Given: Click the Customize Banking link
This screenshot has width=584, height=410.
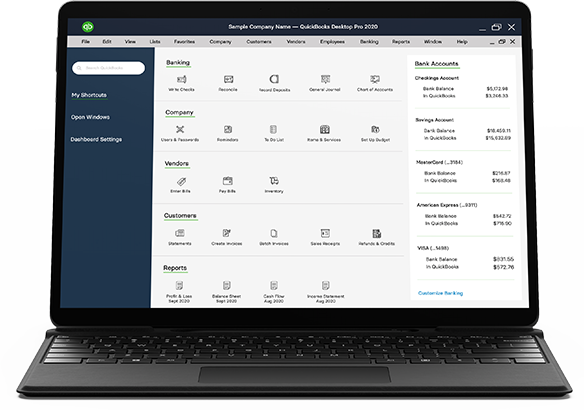Looking at the screenshot, I should tap(440, 293).
